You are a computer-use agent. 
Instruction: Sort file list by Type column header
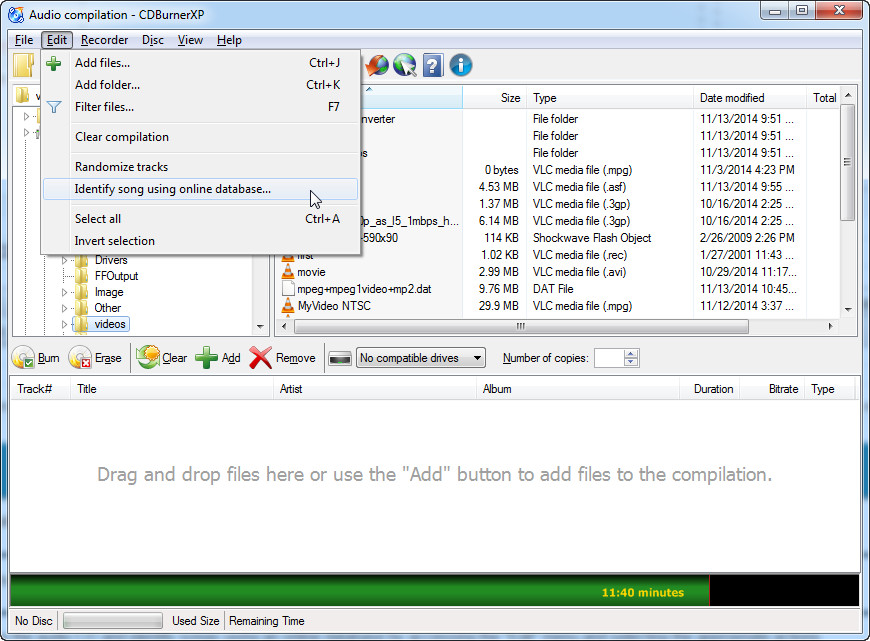[610, 98]
